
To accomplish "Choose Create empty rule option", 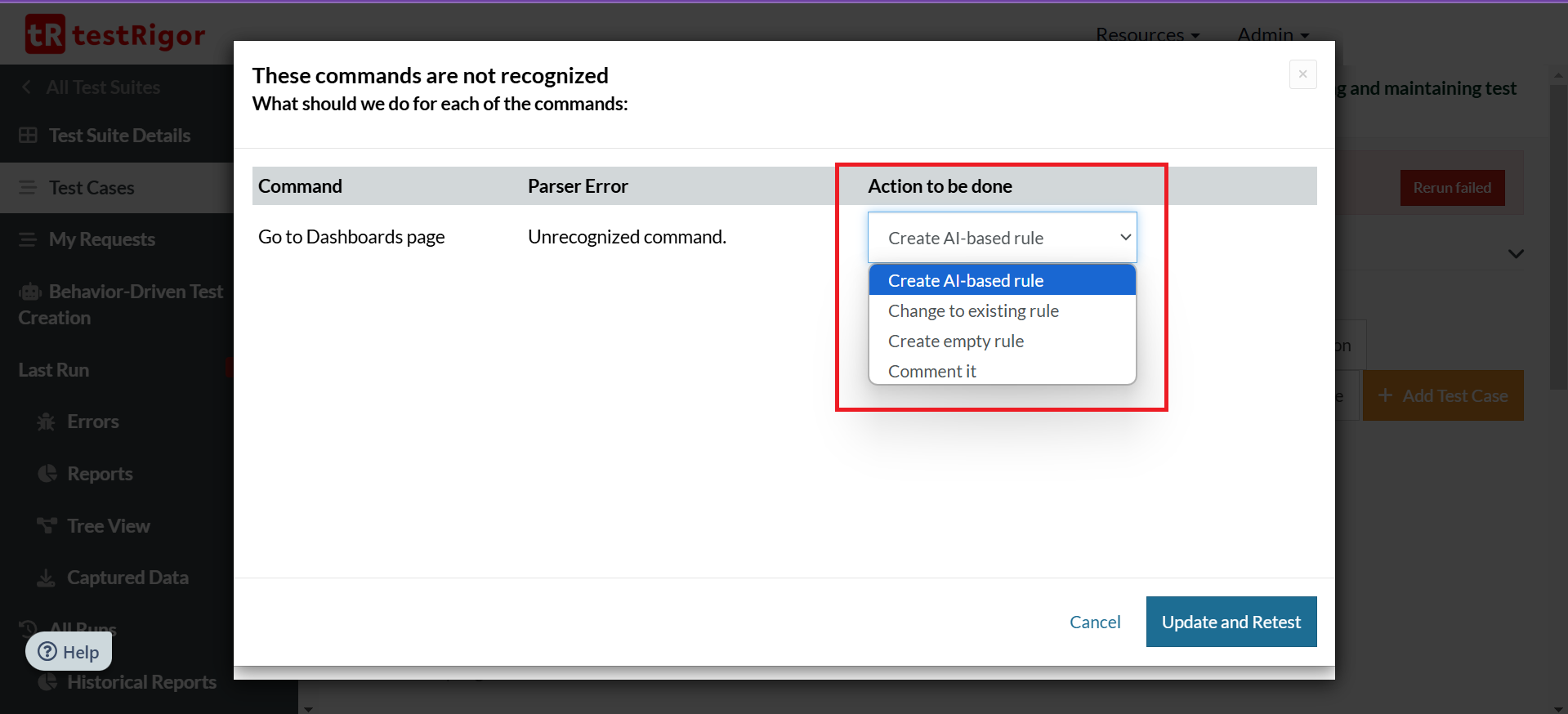I will click(955, 341).
